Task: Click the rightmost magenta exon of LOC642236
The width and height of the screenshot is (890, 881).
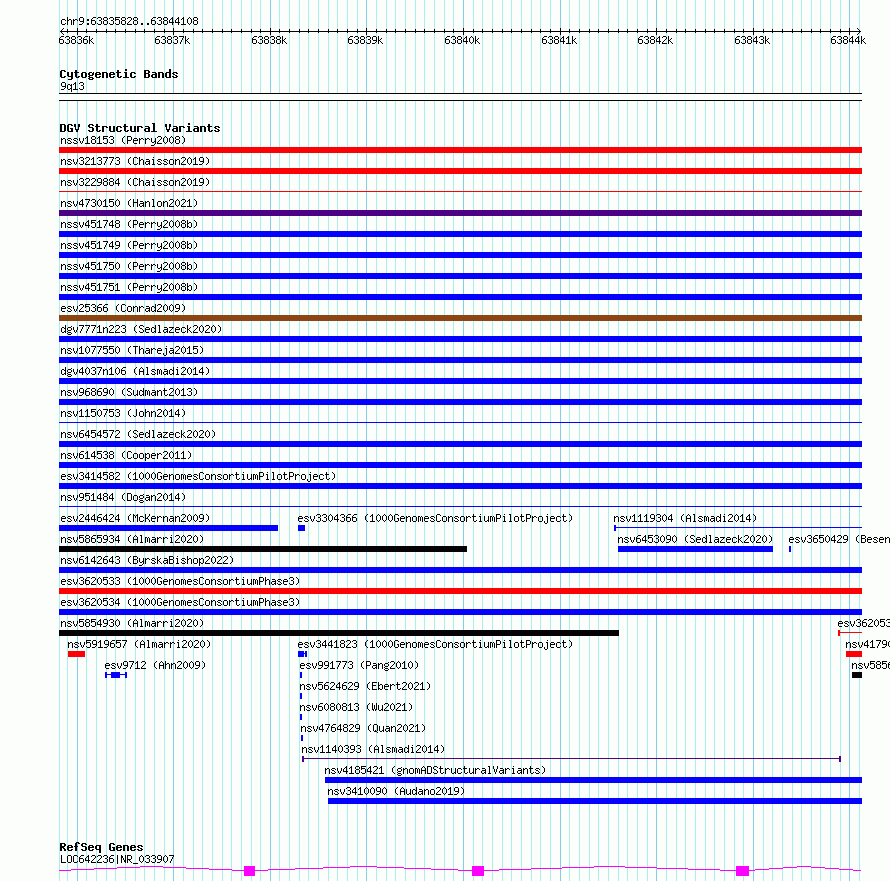Action: [742, 871]
